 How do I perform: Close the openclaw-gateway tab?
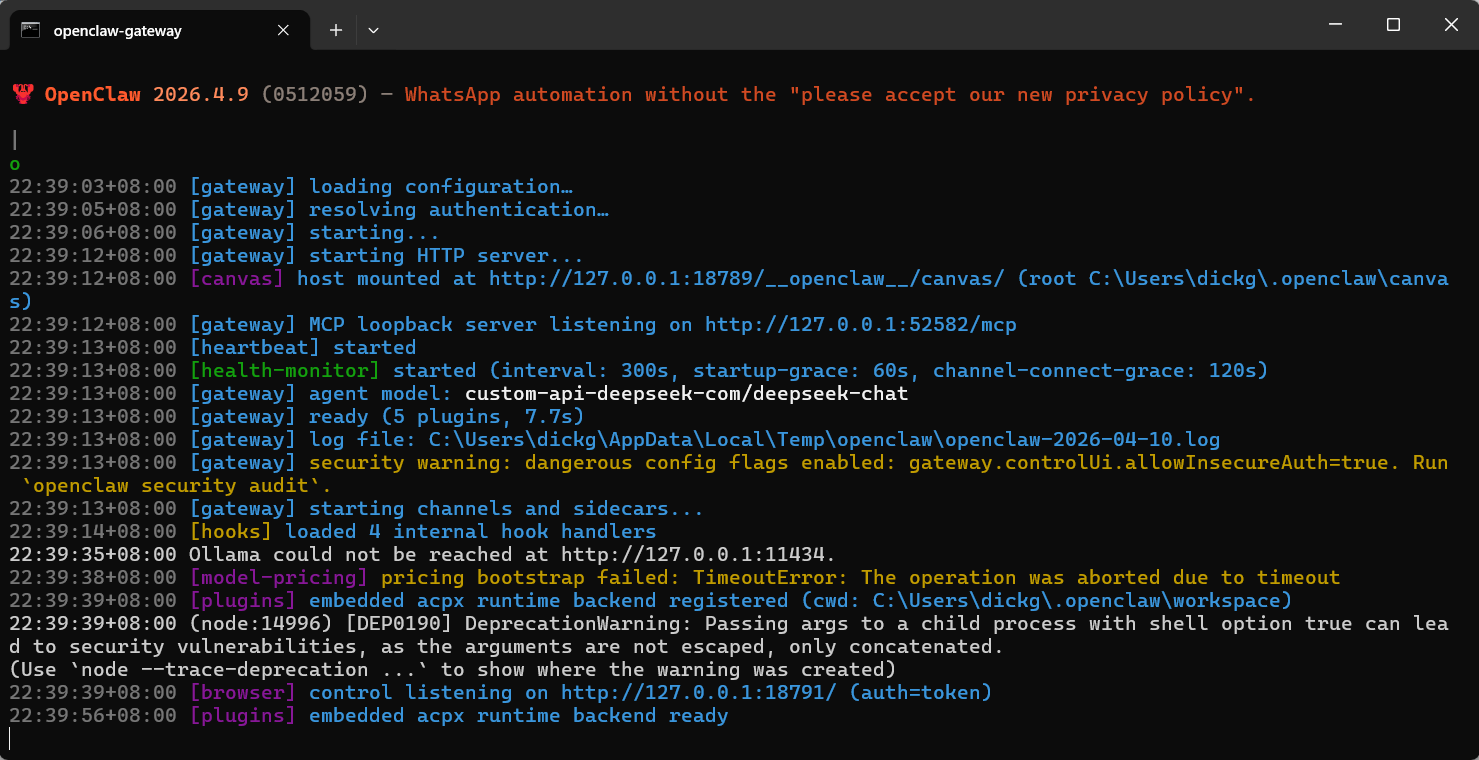(283, 30)
